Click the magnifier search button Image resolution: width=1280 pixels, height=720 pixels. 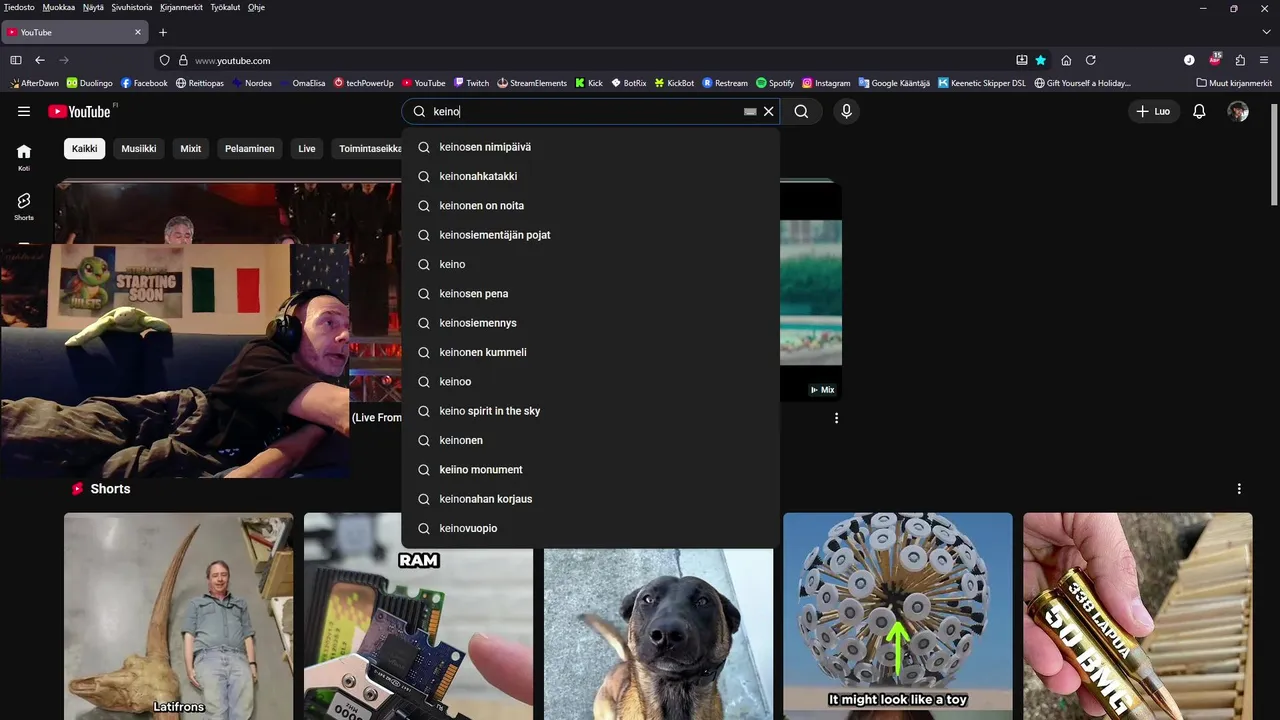coord(801,112)
